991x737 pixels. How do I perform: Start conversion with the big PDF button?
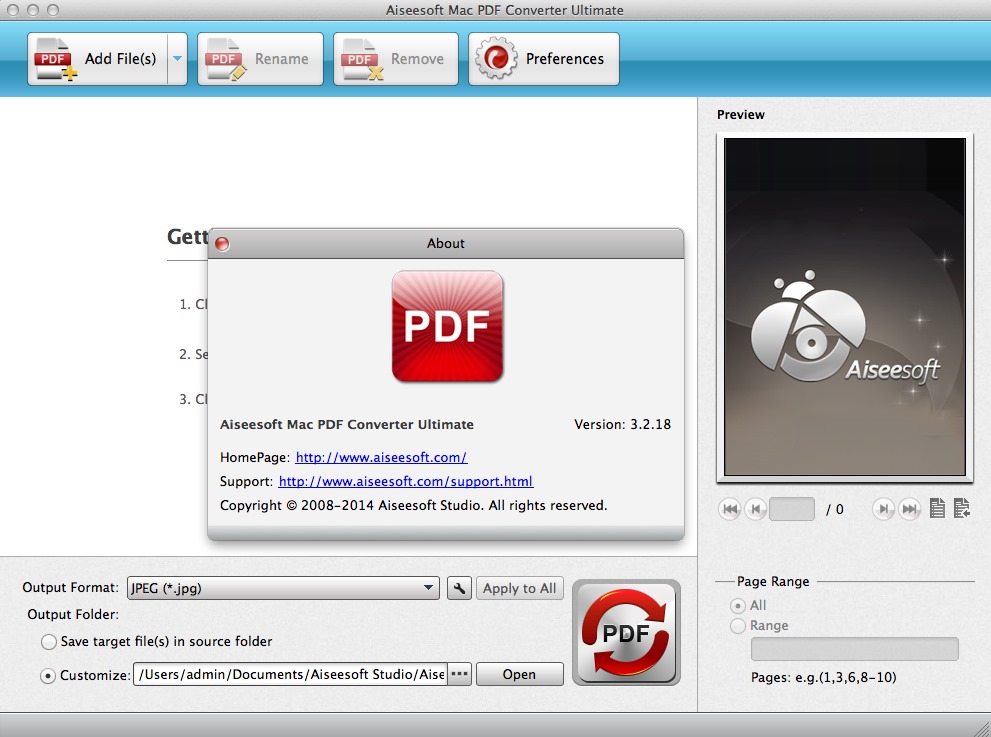click(x=626, y=633)
